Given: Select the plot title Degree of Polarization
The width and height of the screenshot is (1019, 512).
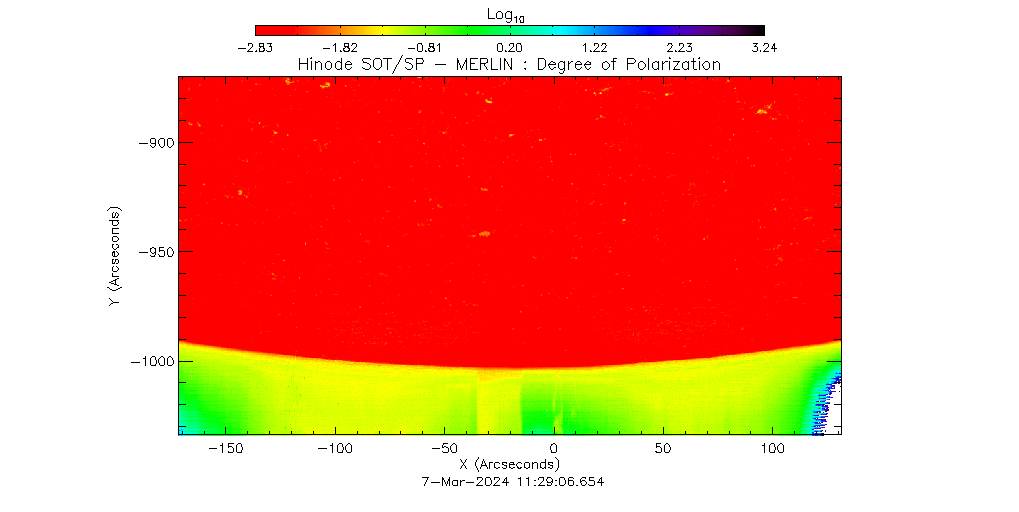Looking at the screenshot, I should [x=509, y=64].
